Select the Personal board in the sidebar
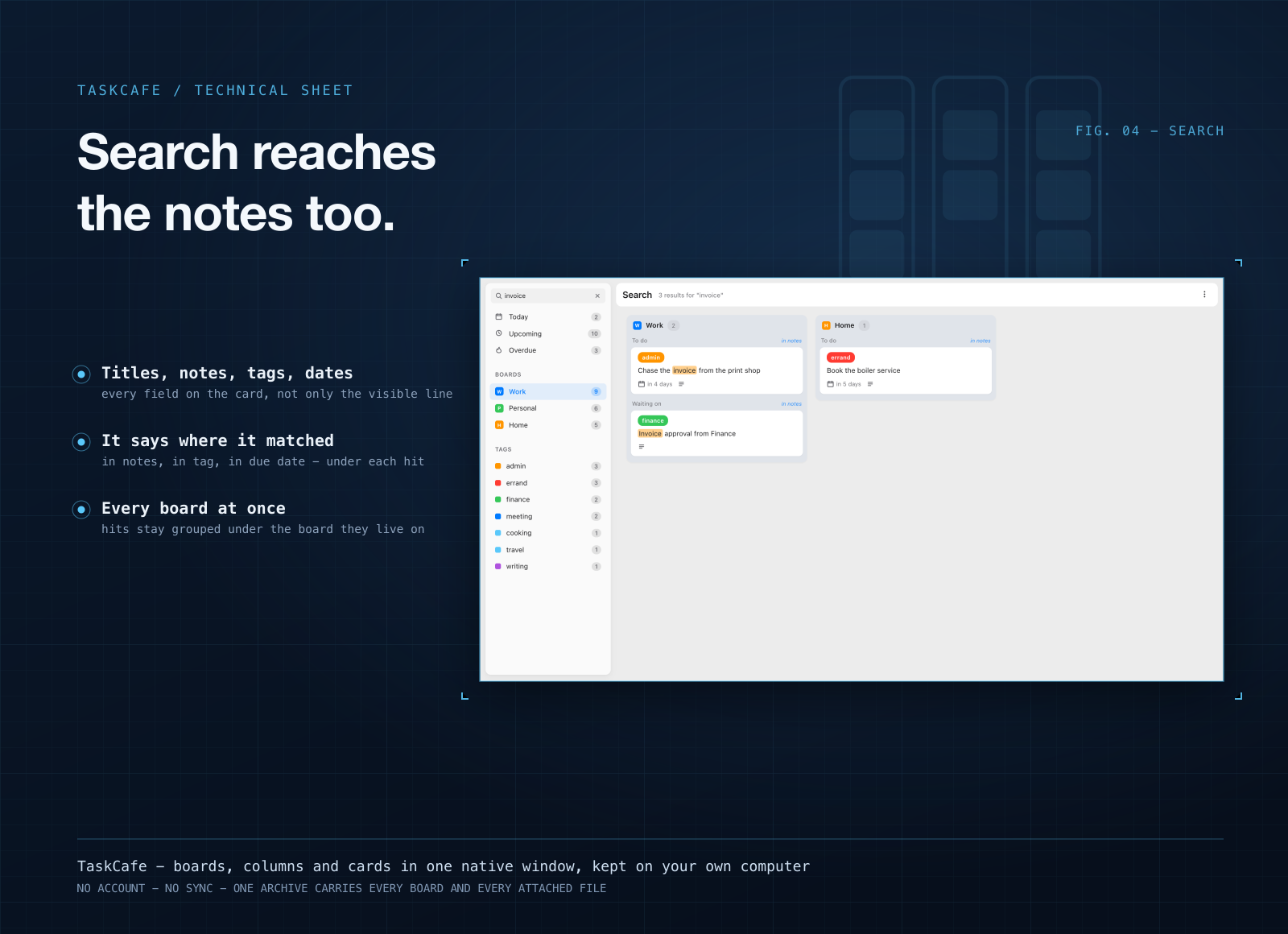 click(547, 408)
